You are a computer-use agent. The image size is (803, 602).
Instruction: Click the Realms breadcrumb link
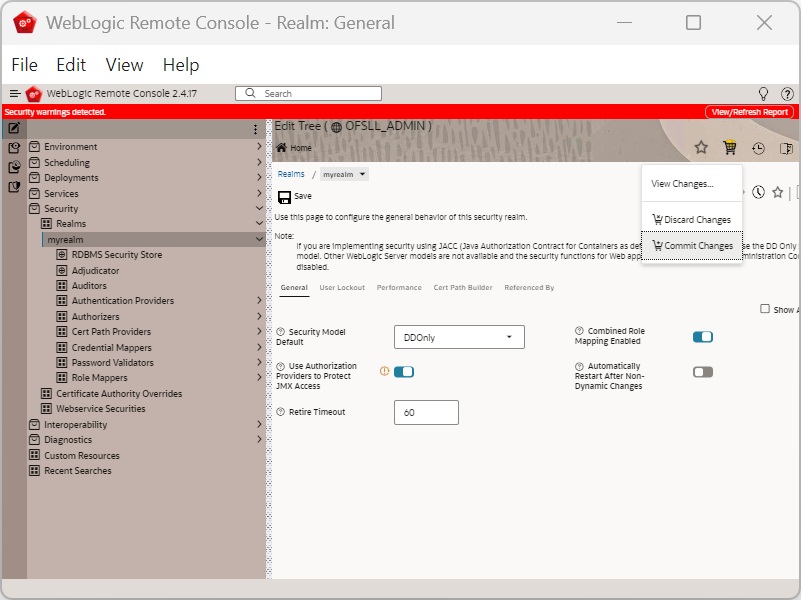(x=291, y=175)
